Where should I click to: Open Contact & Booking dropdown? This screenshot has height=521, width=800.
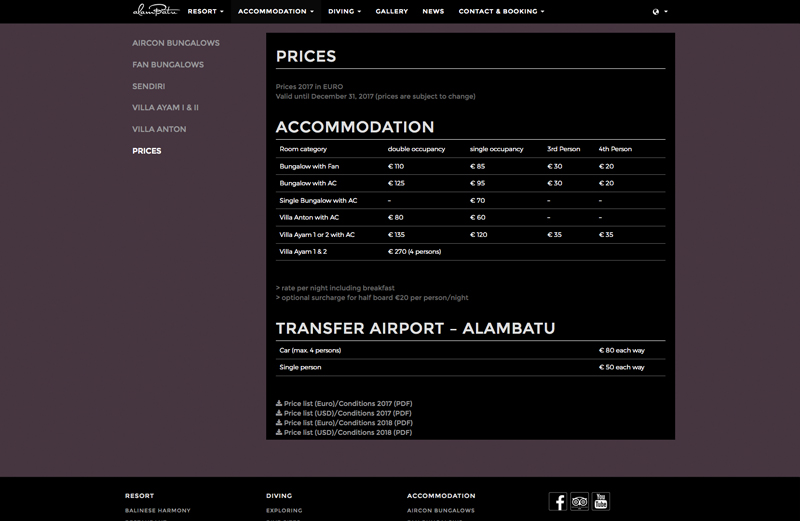click(x=501, y=11)
